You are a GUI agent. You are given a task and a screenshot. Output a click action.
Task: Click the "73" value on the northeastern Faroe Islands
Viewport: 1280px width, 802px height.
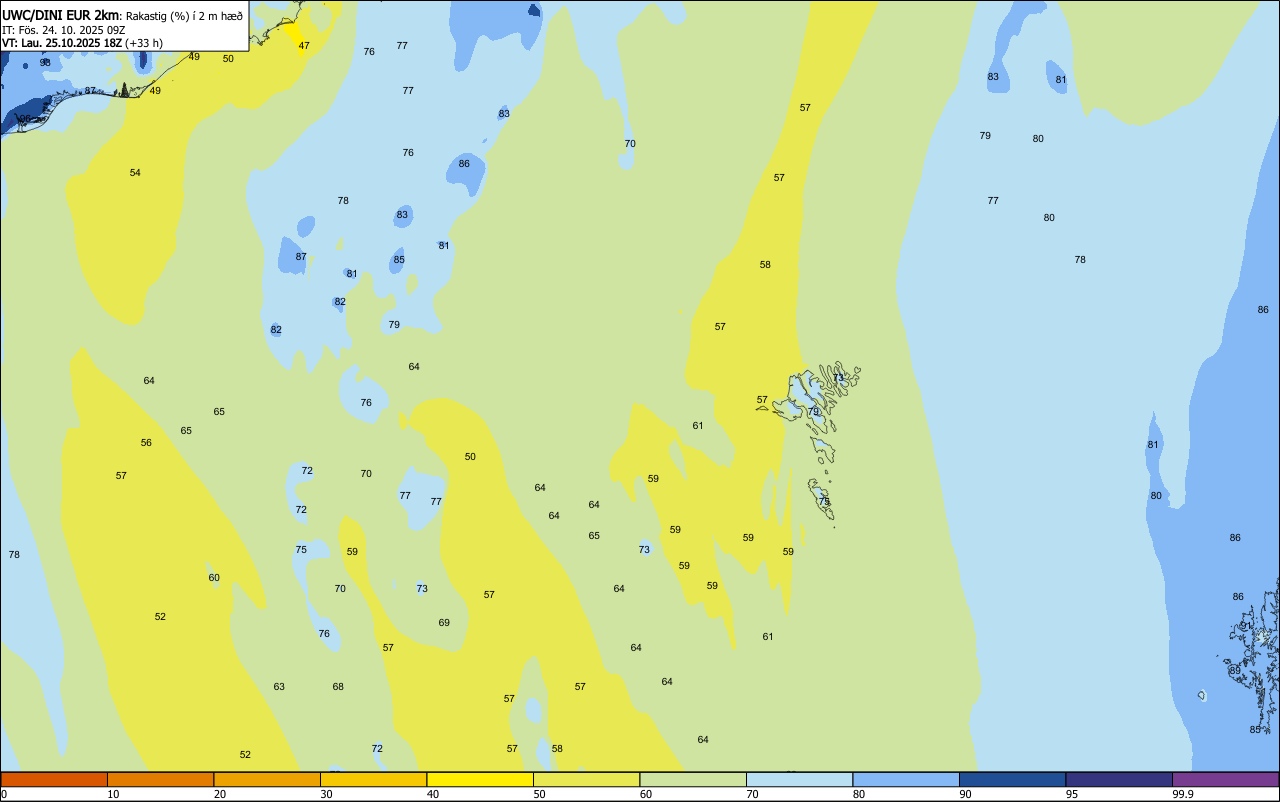(x=839, y=378)
